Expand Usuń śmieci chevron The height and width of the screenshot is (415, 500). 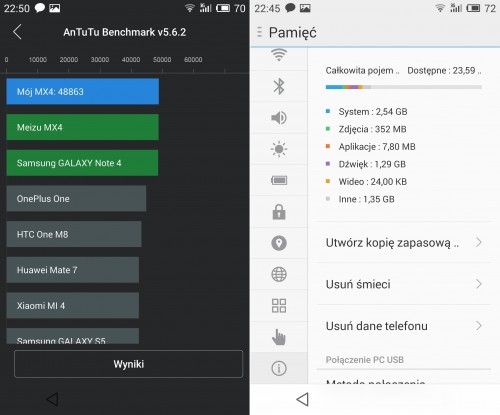479,284
